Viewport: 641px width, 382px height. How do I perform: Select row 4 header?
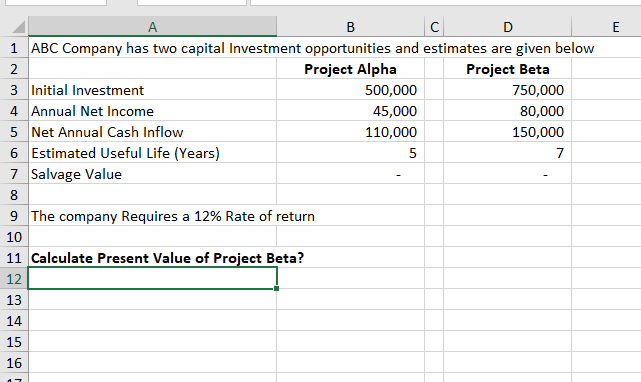[x=14, y=111]
